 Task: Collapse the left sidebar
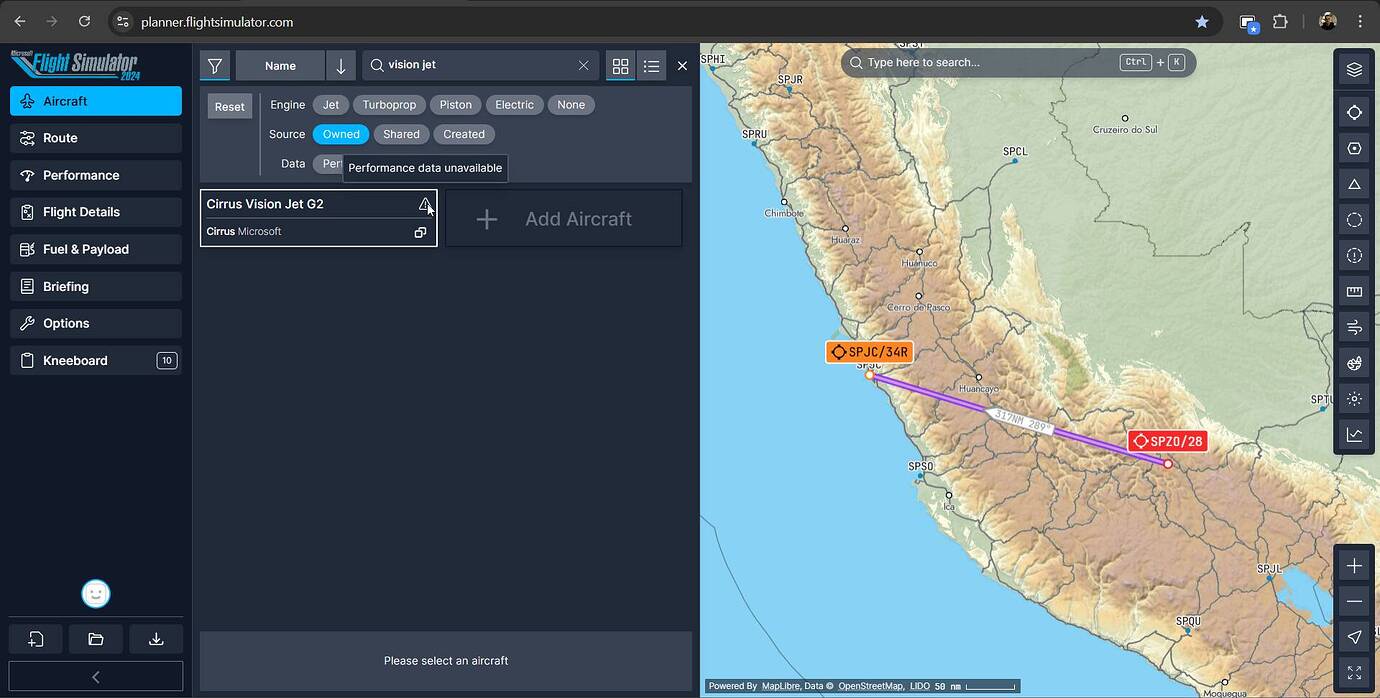click(96, 677)
